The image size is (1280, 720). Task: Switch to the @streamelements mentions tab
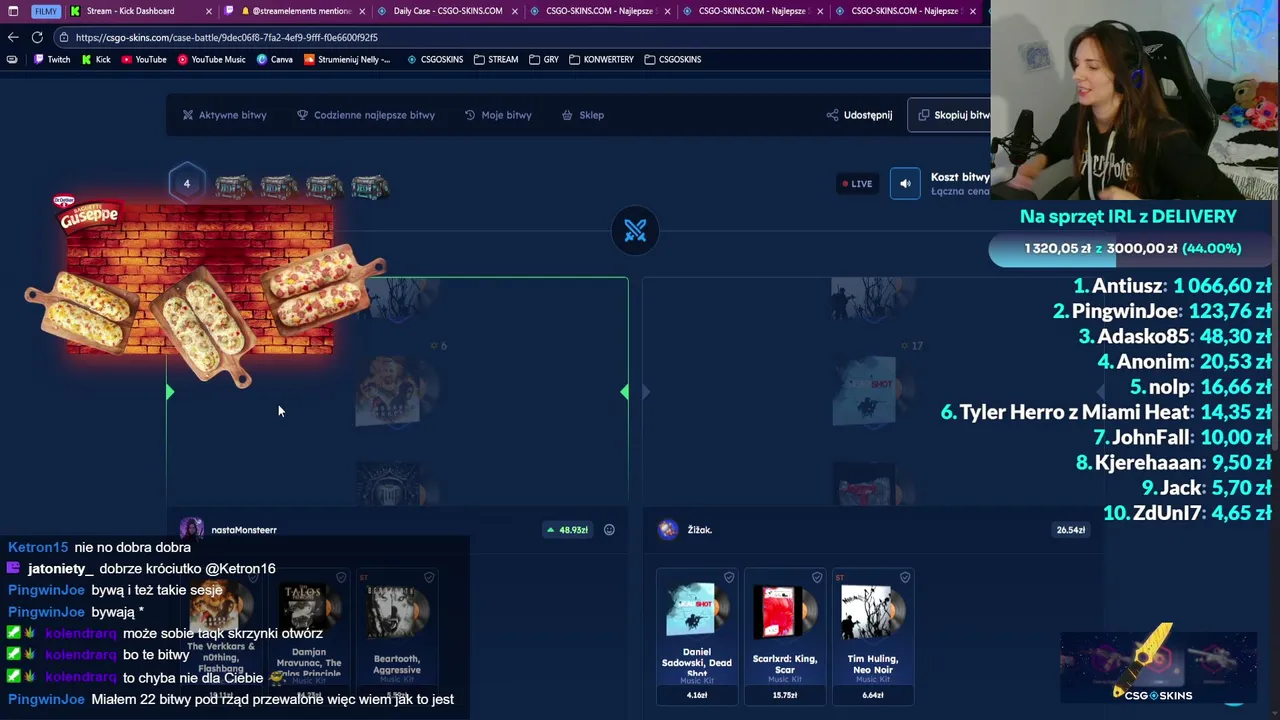pyautogui.click(x=295, y=11)
